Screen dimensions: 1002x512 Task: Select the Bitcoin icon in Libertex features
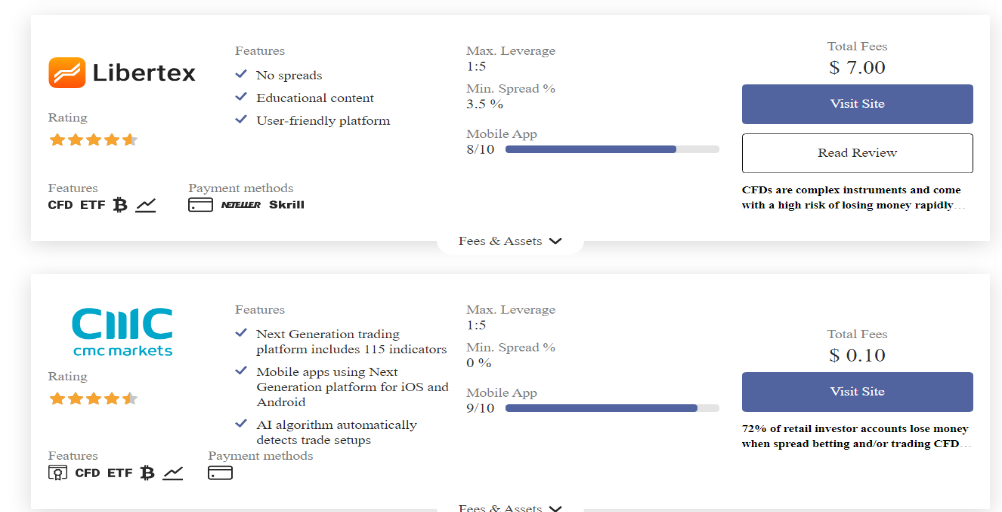[x=120, y=205]
